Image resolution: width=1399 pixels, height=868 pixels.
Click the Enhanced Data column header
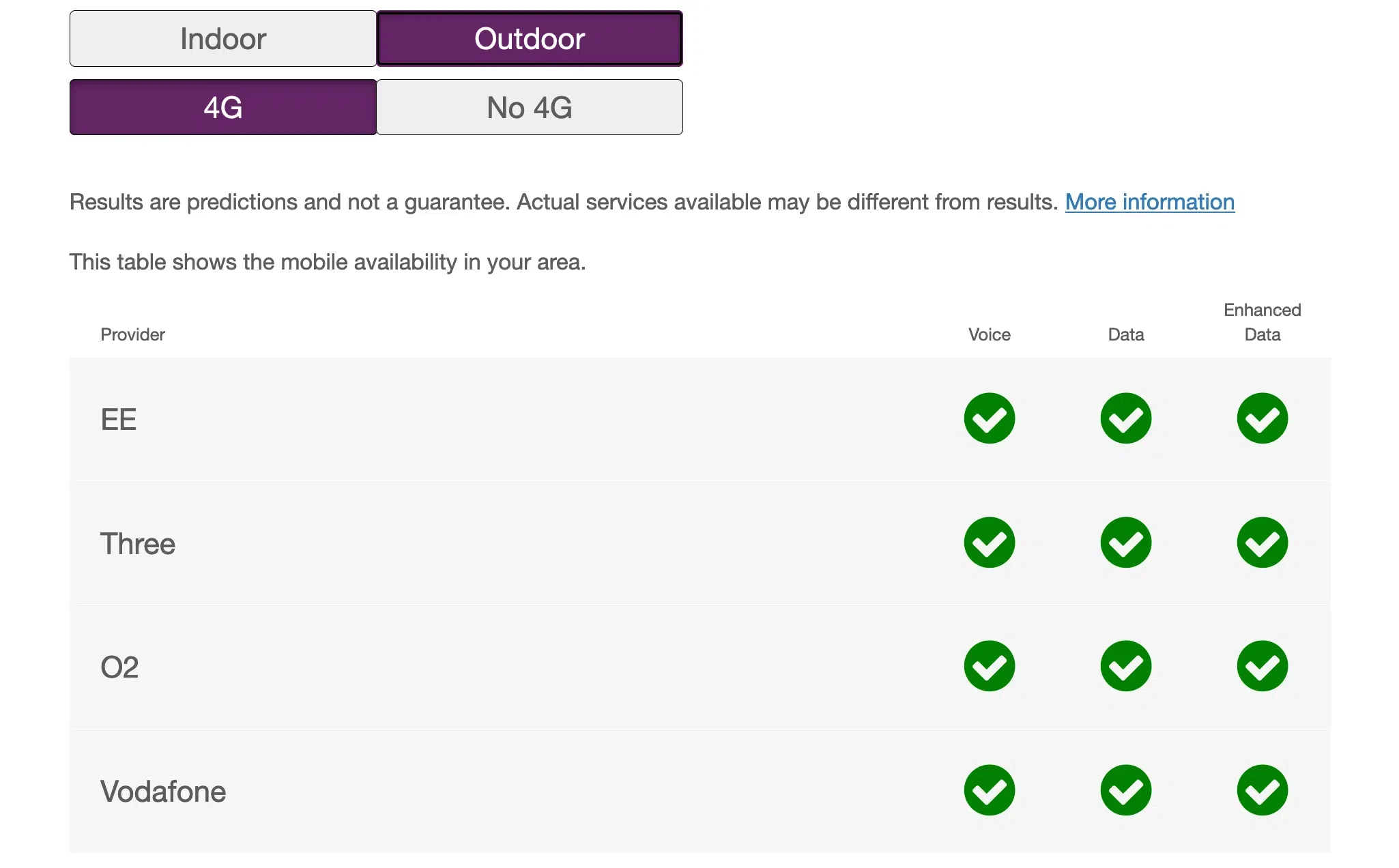[x=1262, y=322]
